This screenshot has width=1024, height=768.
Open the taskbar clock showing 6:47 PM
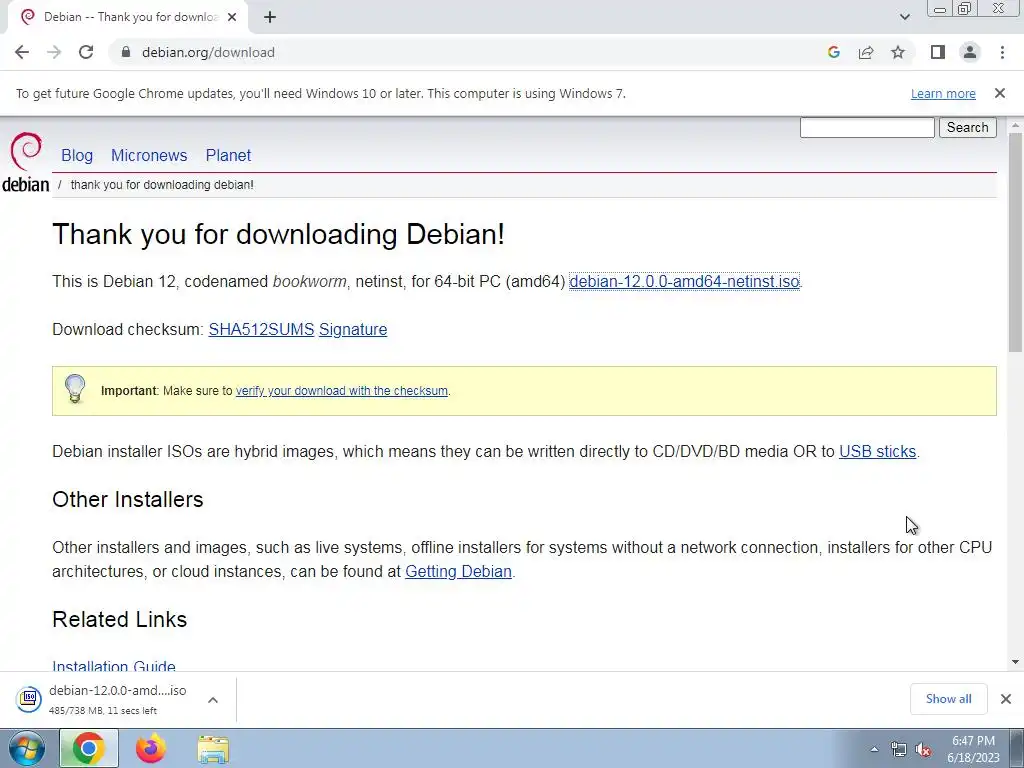(973, 749)
